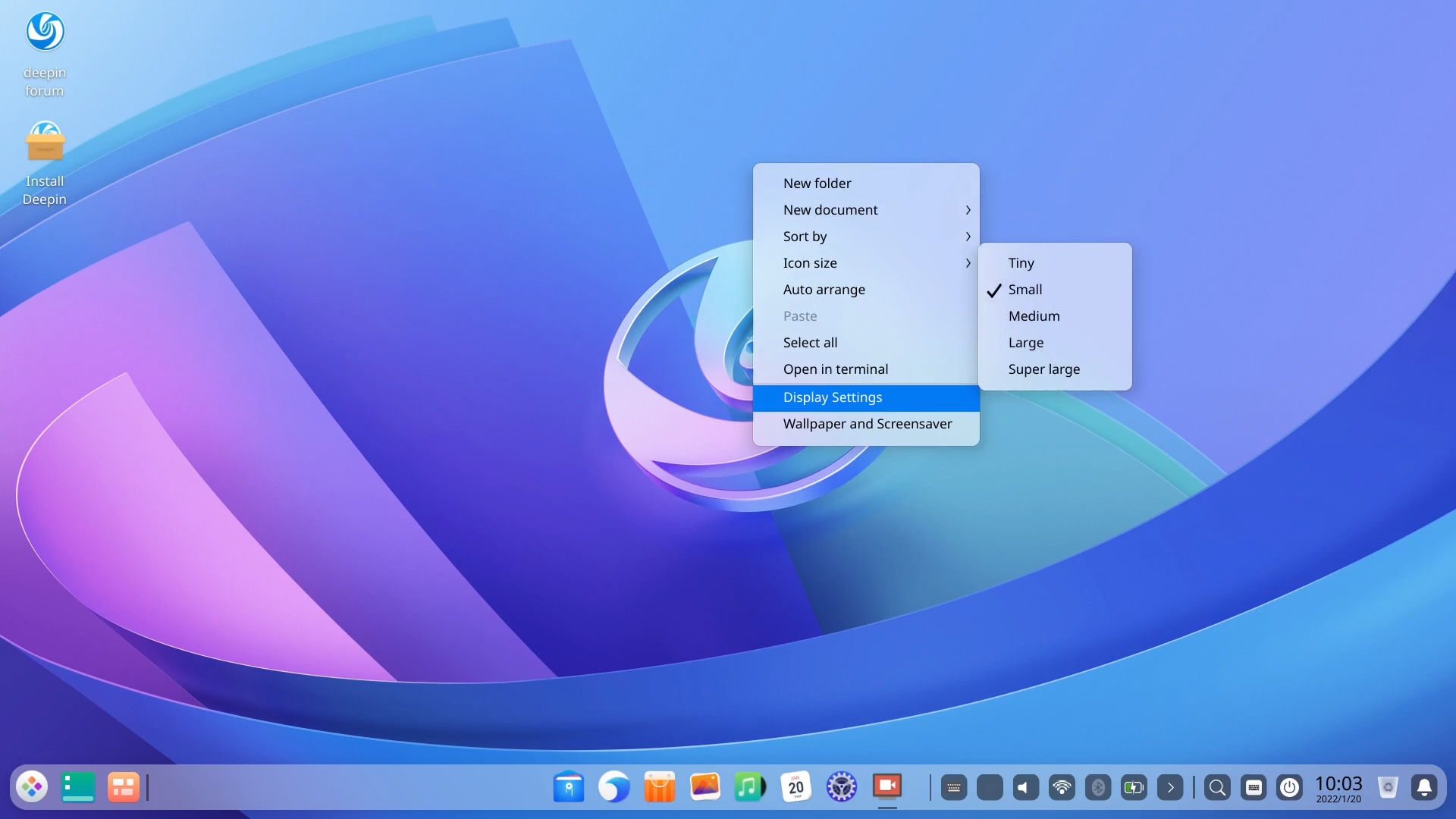
Task: Open the Trash icon in the dock
Action: (1389, 788)
